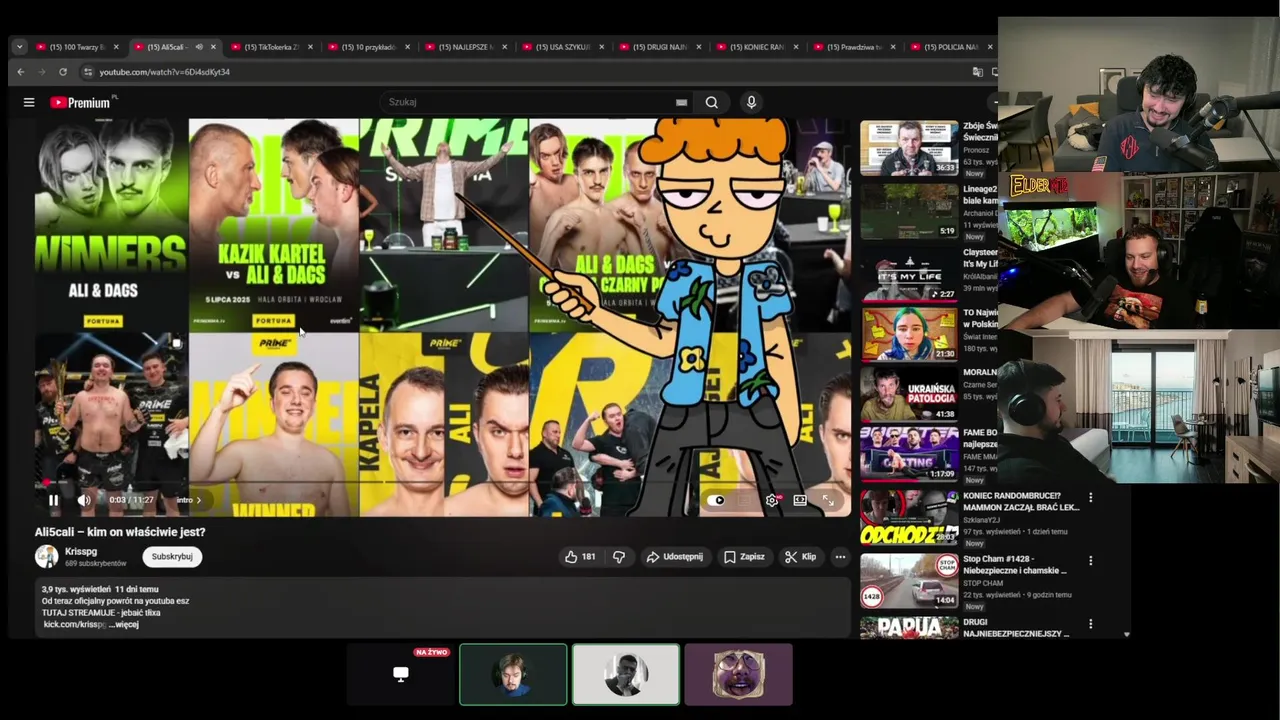Screen dimensions: 1280x720
Task: Open the Stop Cham 14:04 thumbnail
Action: click(x=909, y=580)
